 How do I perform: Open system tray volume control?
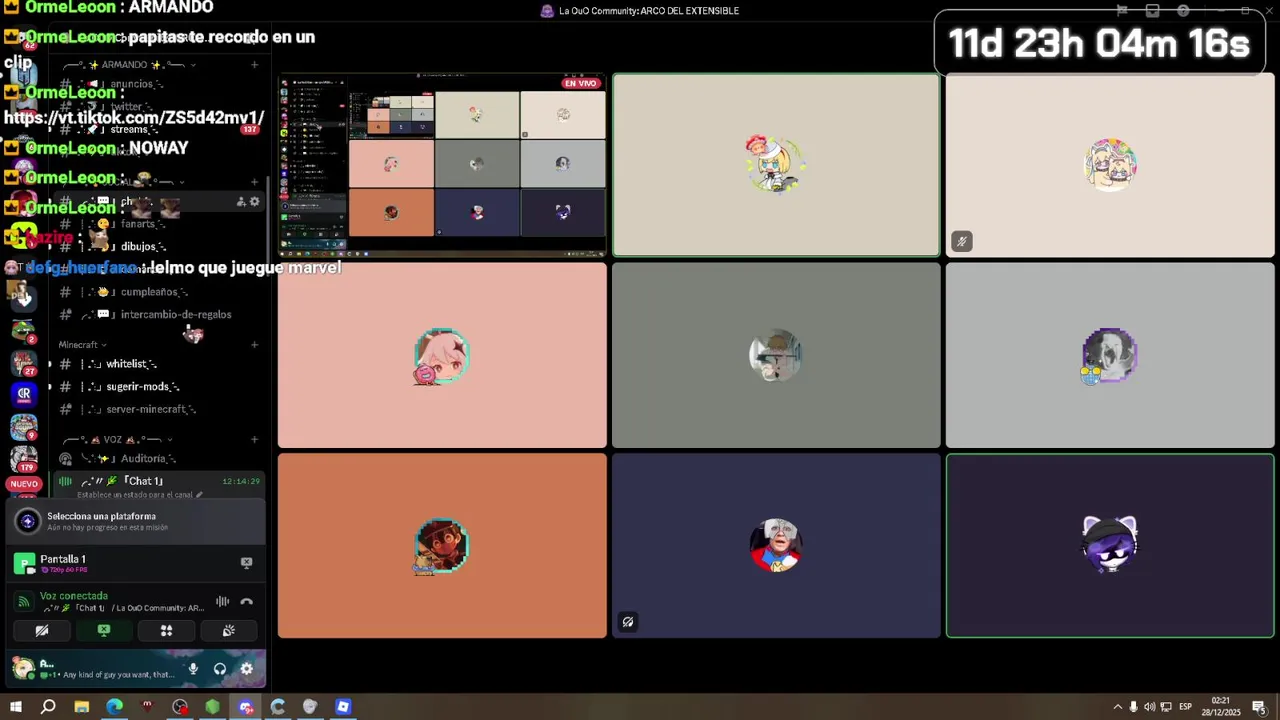(1149, 707)
